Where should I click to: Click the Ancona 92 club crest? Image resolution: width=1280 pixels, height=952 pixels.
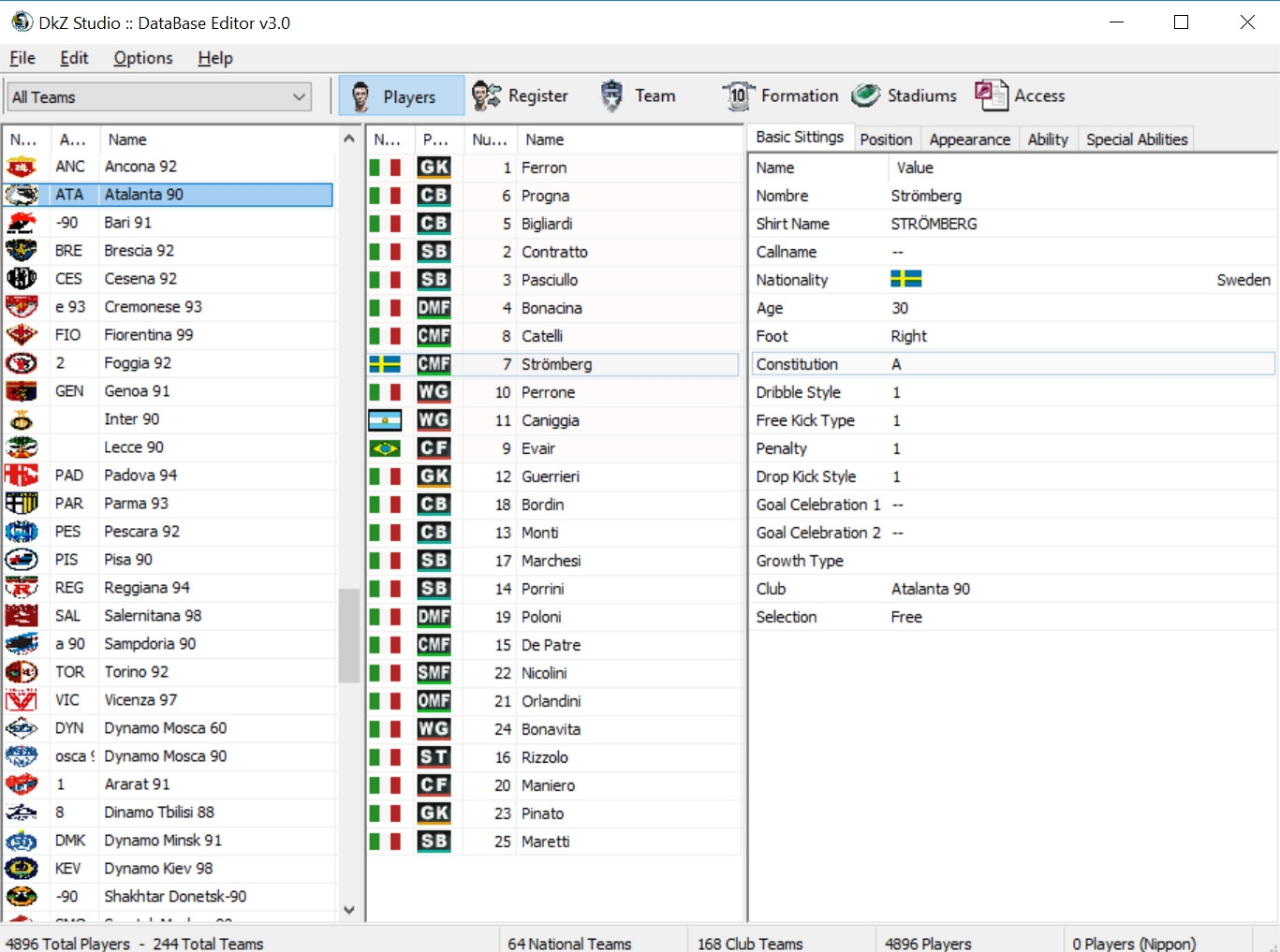[22, 167]
